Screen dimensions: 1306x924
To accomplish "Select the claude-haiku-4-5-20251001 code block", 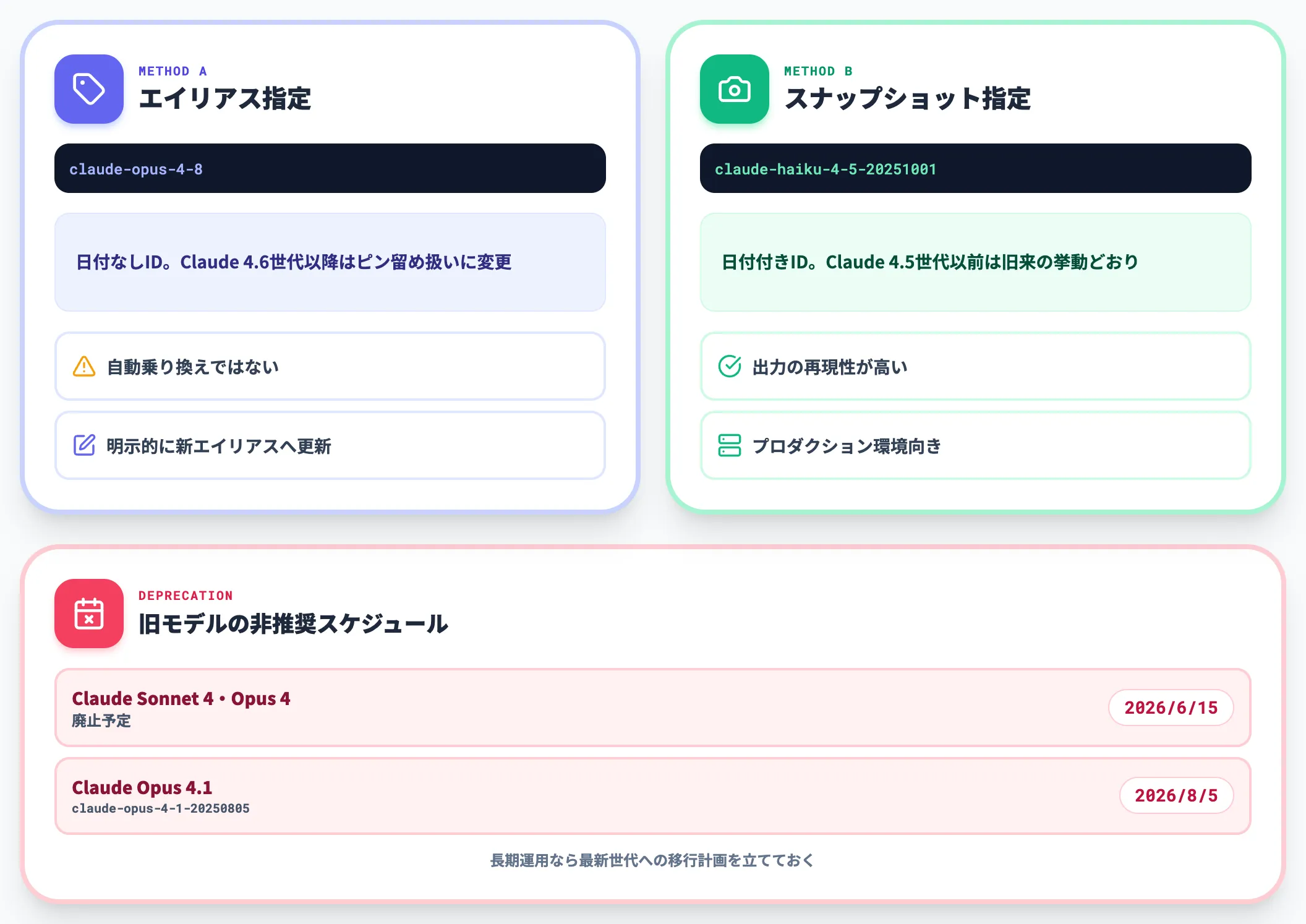I will [x=976, y=168].
